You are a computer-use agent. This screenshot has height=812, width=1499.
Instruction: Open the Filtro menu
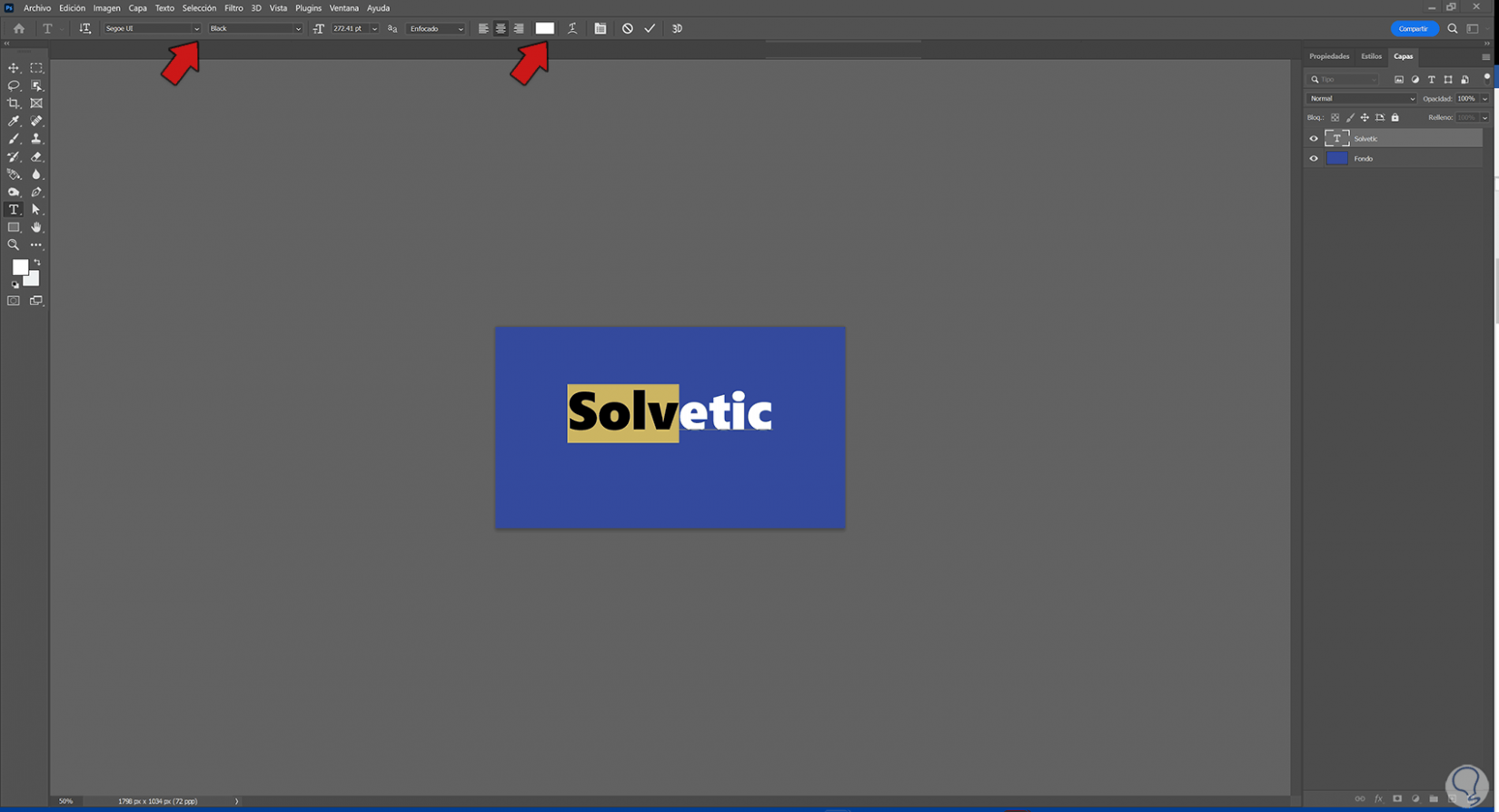[233, 8]
